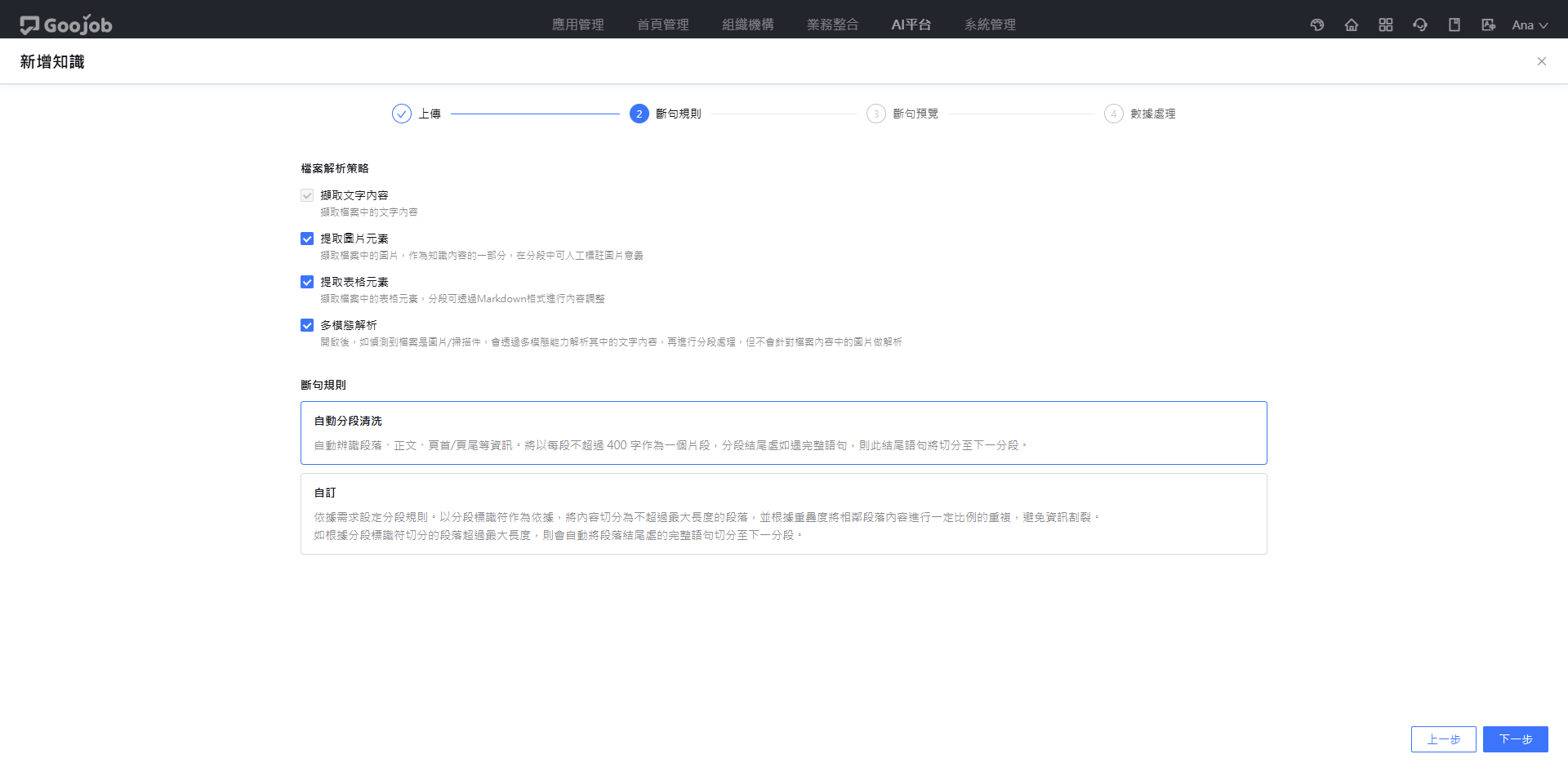Open 組織機構 menu

pos(748,25)
